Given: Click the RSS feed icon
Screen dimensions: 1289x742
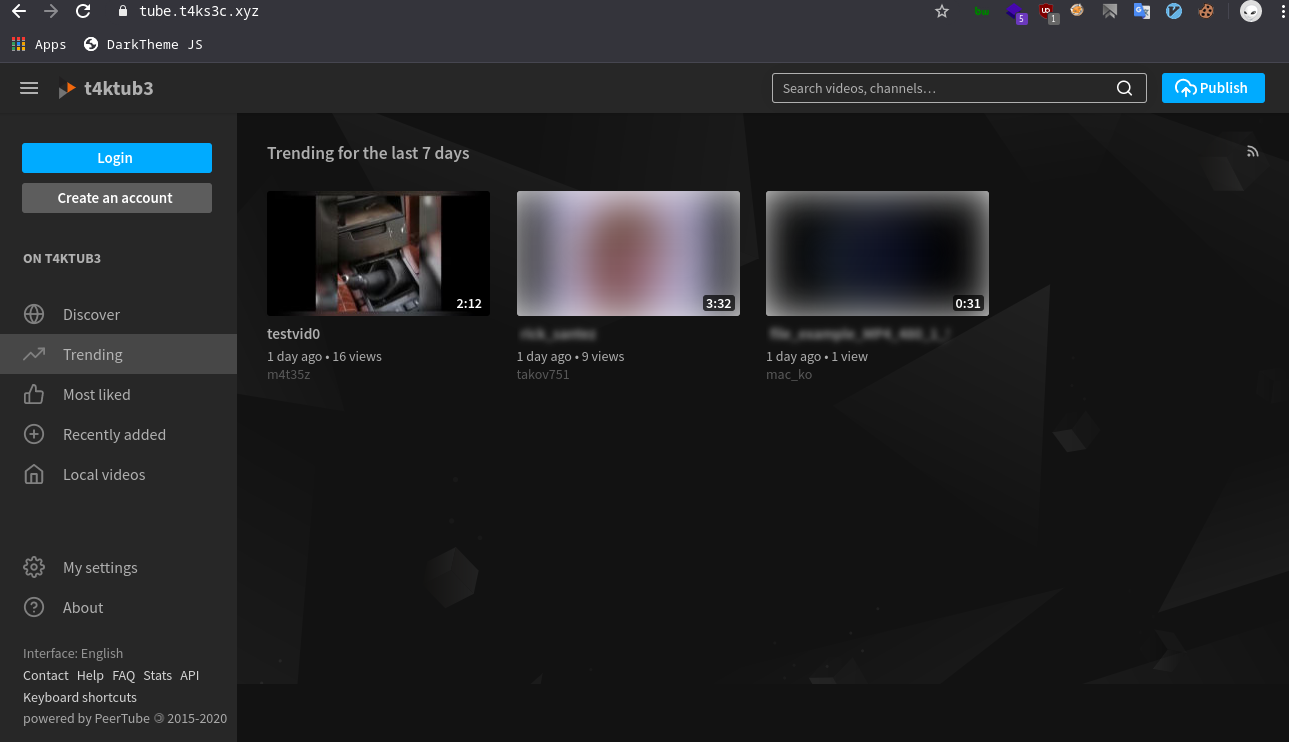Looking at the screenshot, I should [1252, 152].
